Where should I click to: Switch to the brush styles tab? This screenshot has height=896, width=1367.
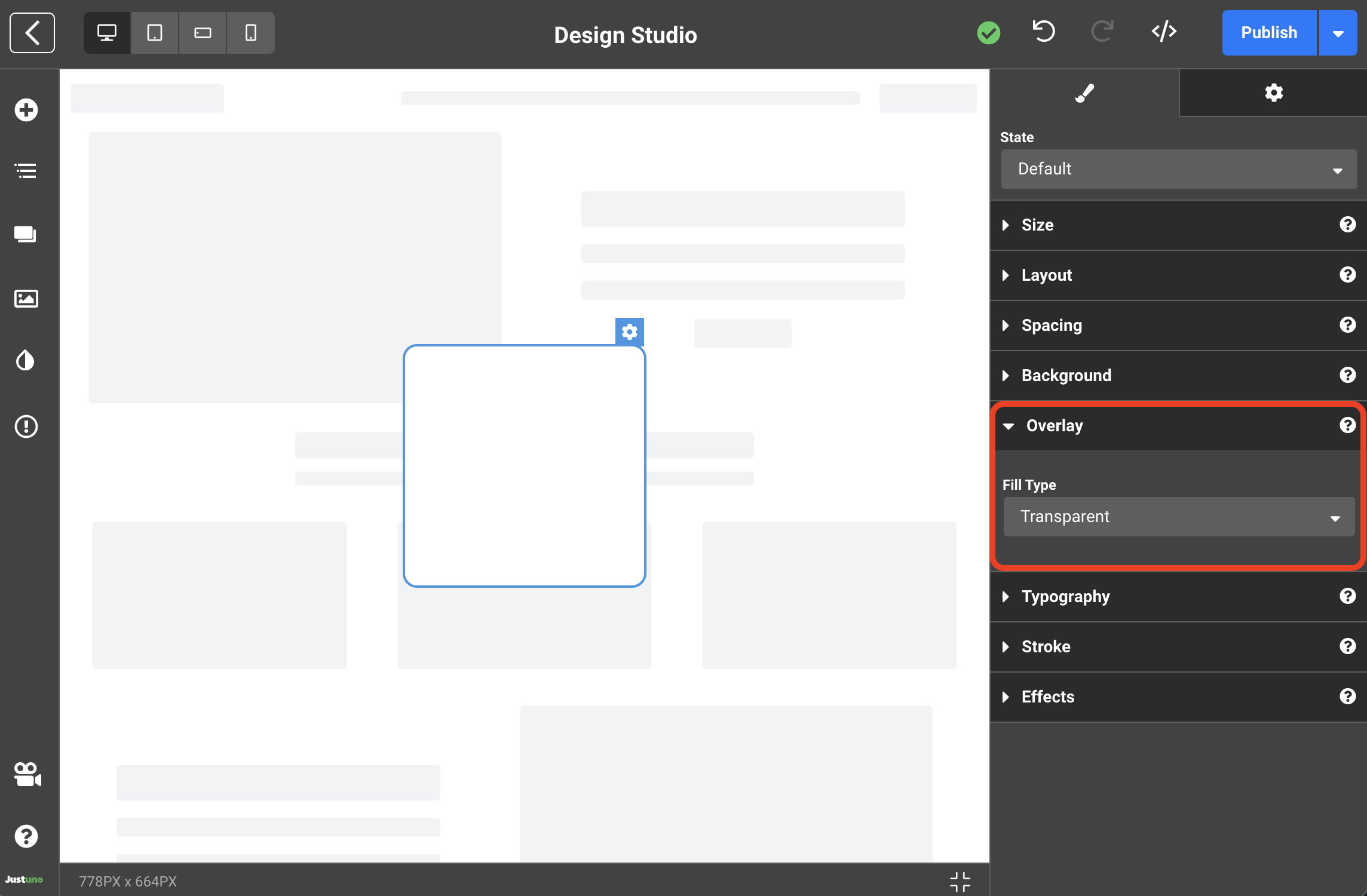[x=1084, y=93]
